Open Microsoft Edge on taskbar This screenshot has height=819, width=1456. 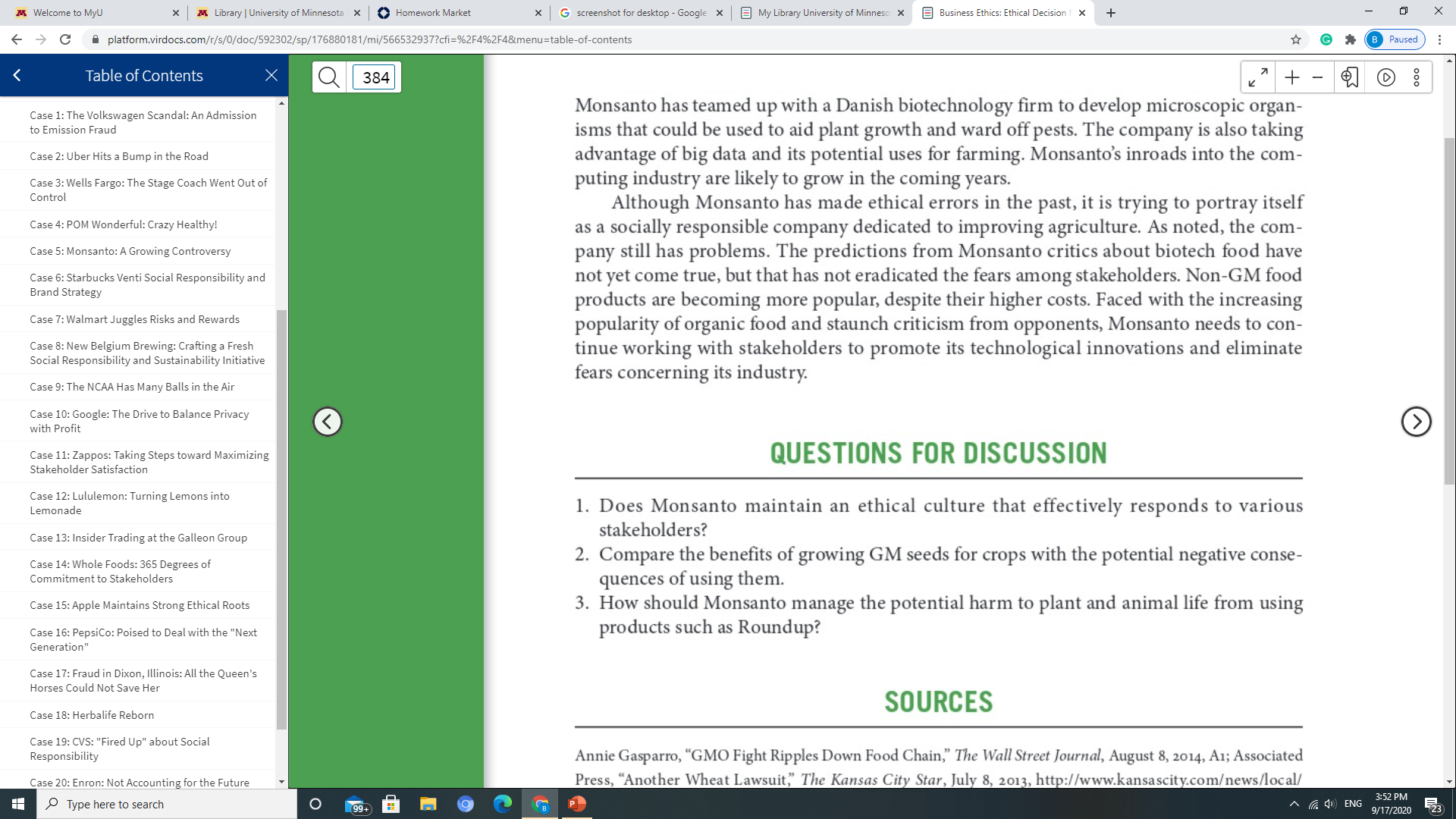[503, 804]
